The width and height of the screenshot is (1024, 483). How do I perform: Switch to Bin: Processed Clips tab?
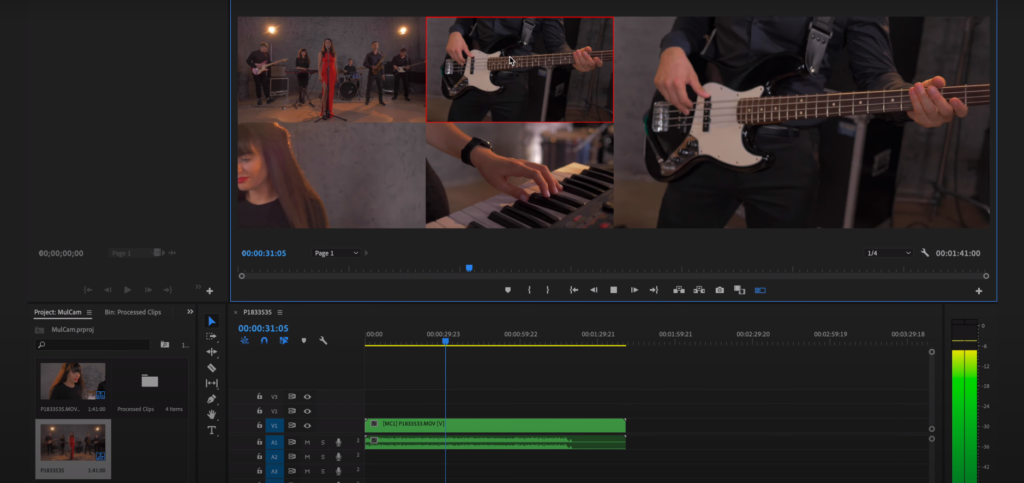coord(133,312)
